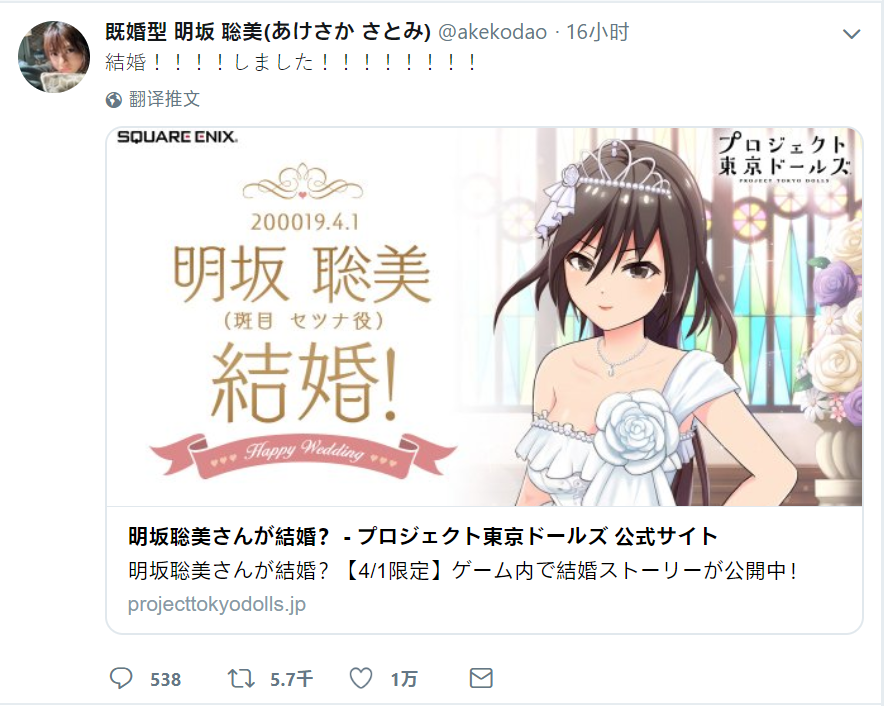This screenshot has height=706, width=884.
Task: Click the card description about 4/1限定 story
Action: (x=463, y=571)
